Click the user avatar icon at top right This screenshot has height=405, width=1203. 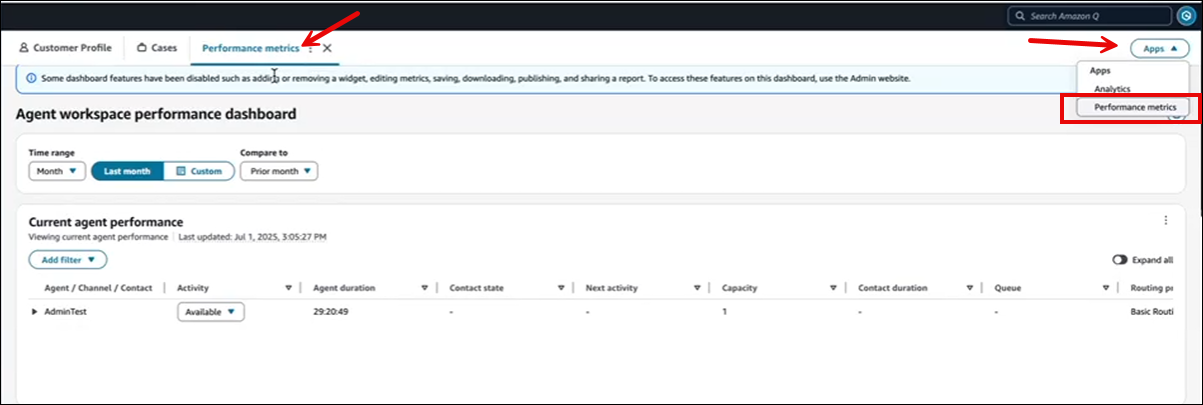click(x=1185, y=16)
